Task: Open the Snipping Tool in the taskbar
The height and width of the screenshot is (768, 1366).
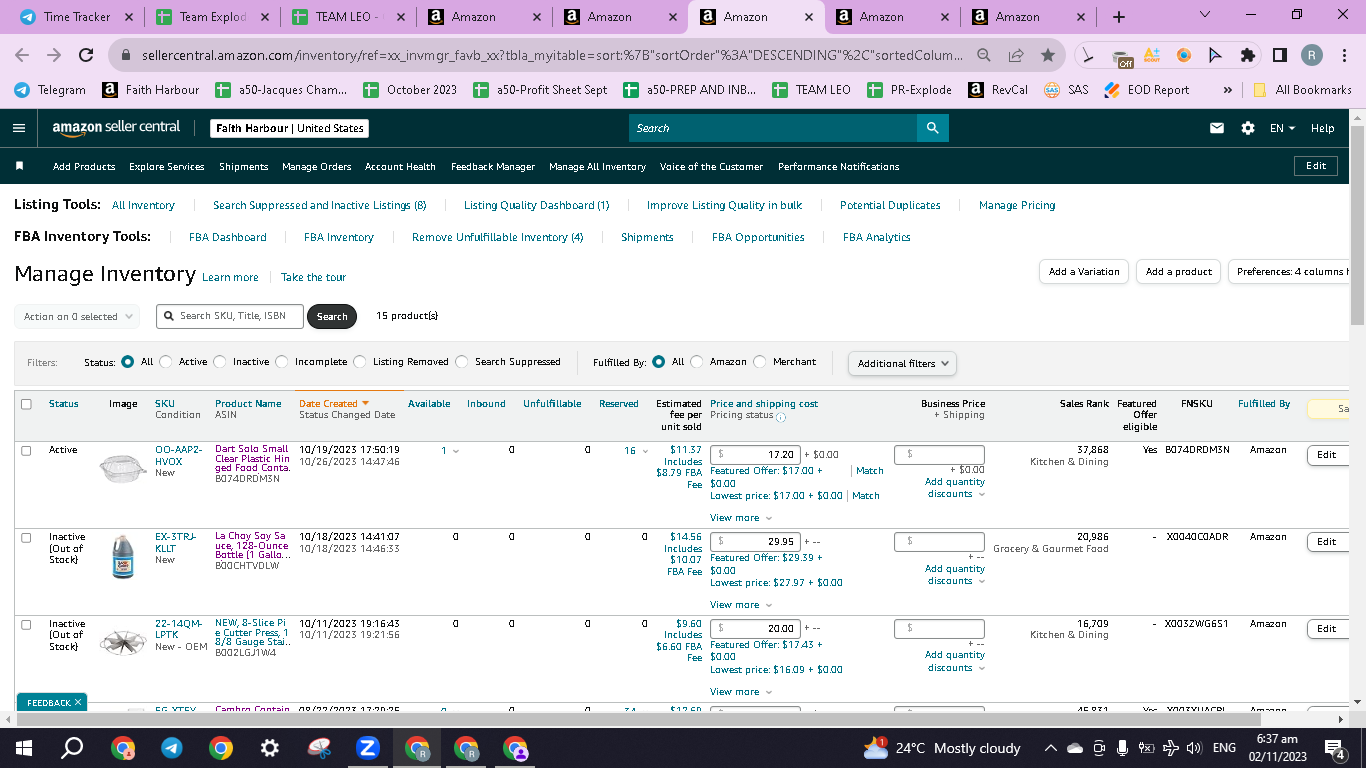Action: click(x=319, y=748)
